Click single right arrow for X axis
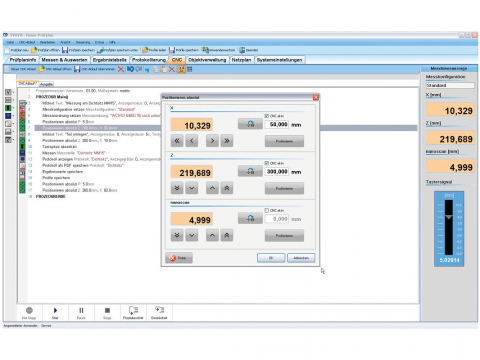 pyautogui.click(x=212, y=141)
